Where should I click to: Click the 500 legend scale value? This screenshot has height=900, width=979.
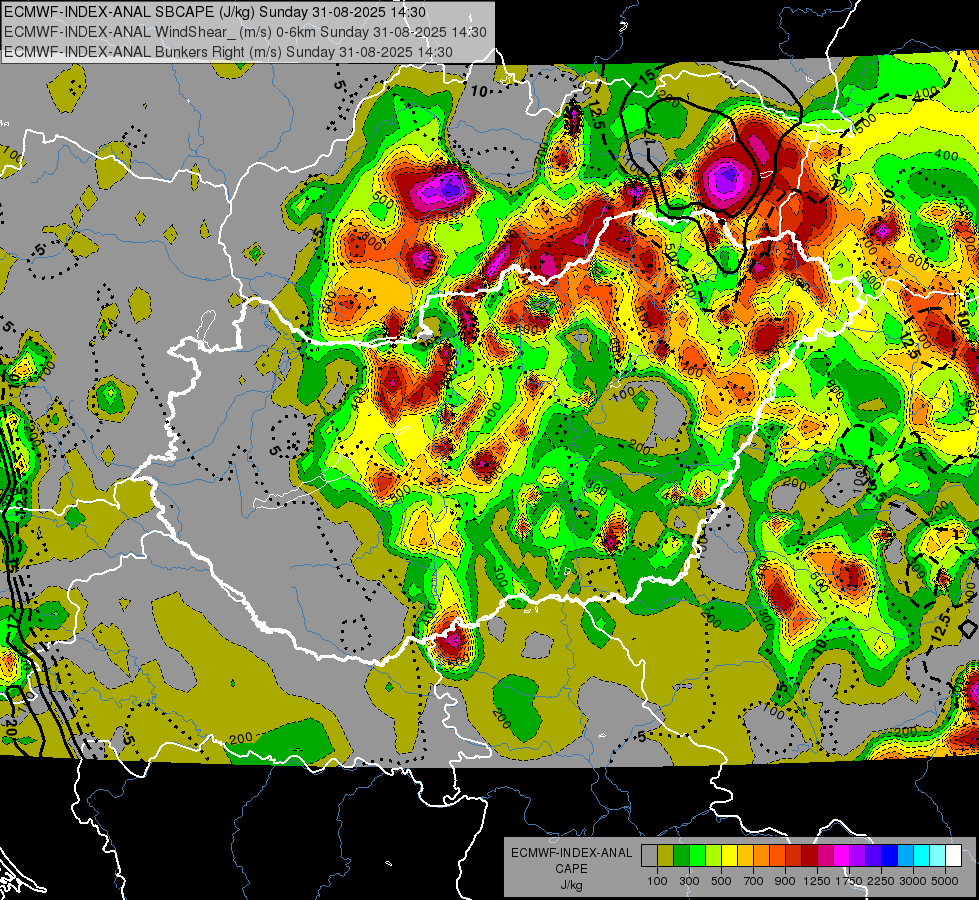721,881
